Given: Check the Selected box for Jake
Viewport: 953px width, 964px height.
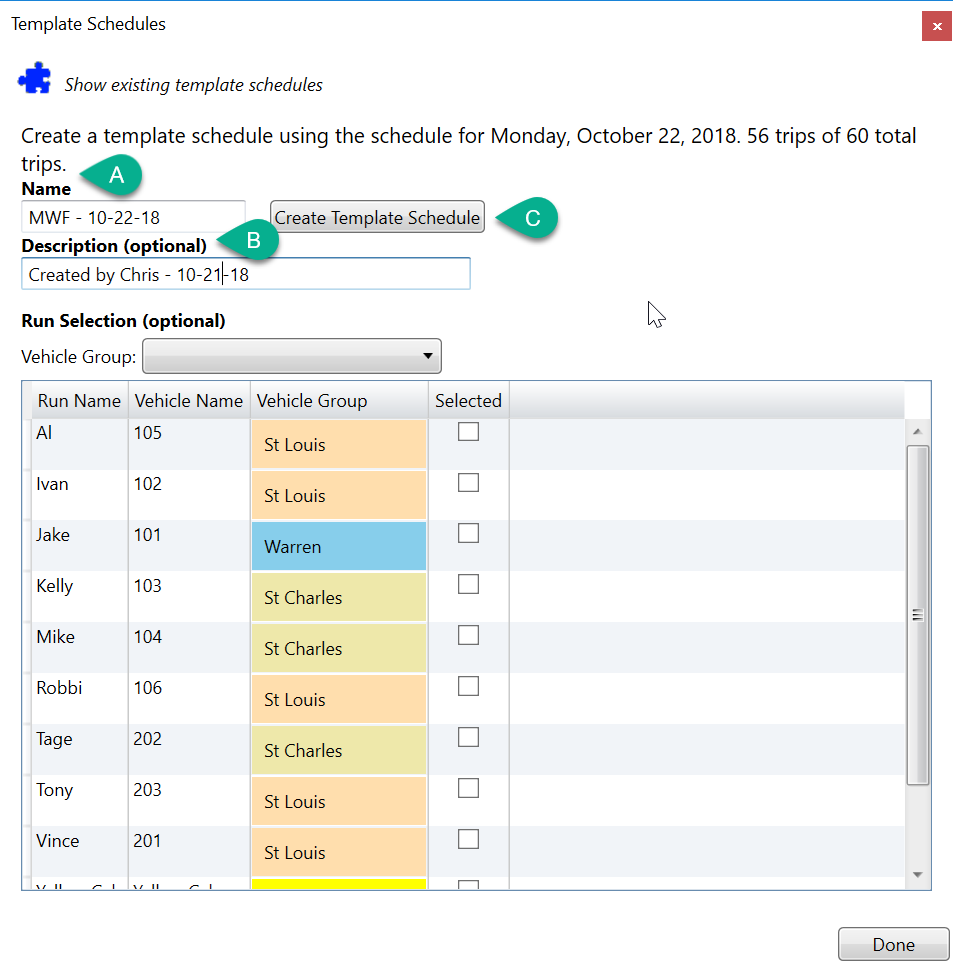Looking at the screenshot, I should (x=468, y=533).
